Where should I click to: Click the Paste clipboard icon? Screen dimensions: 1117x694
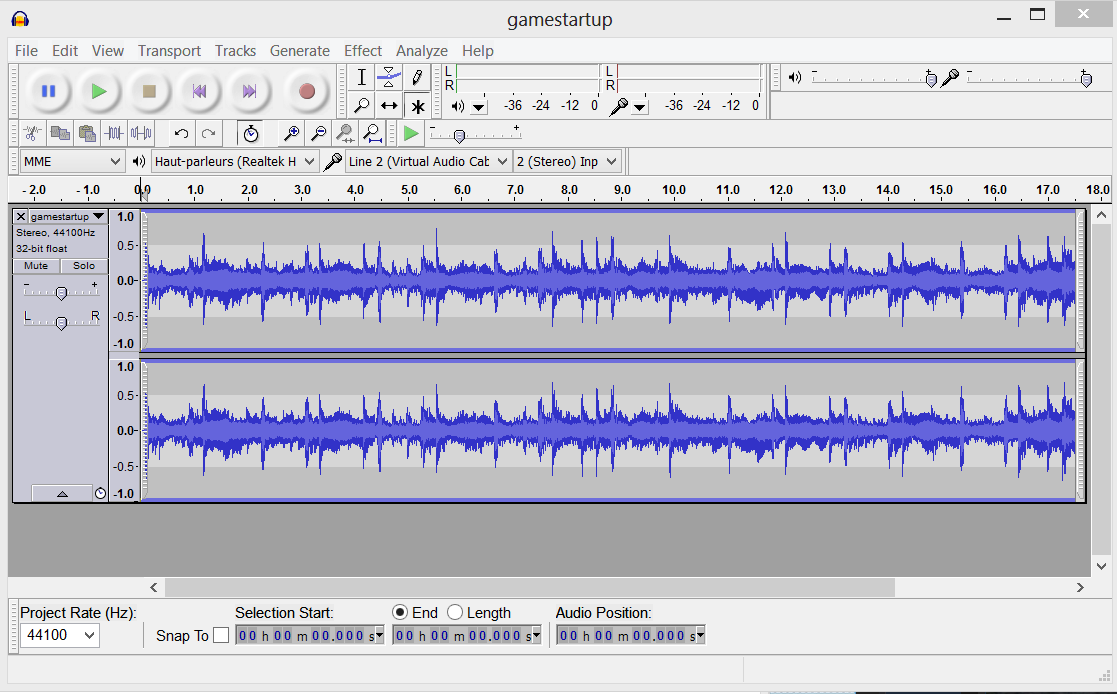[87, 133]
